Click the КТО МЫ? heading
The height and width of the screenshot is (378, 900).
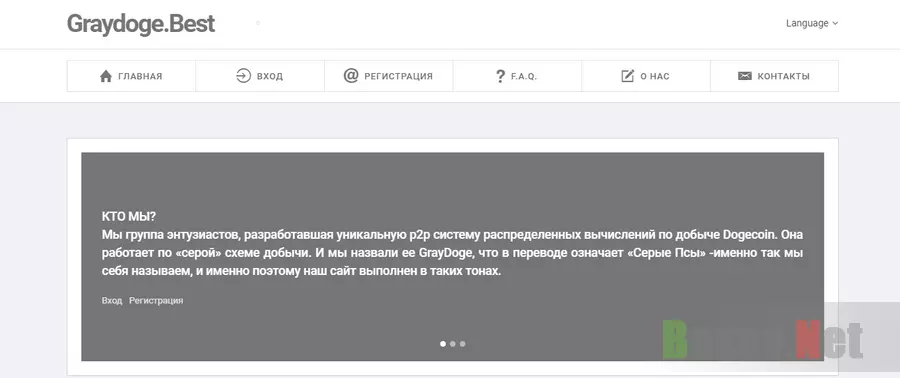129,217
